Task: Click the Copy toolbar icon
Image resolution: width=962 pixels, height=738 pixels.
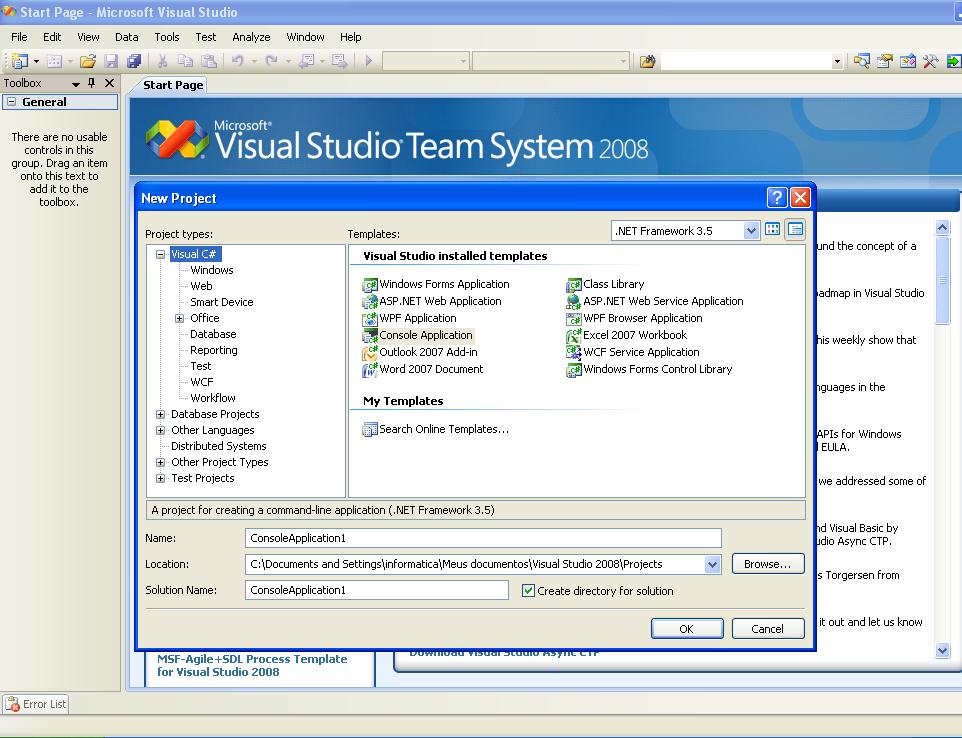Action: click(x=185, y=61)
